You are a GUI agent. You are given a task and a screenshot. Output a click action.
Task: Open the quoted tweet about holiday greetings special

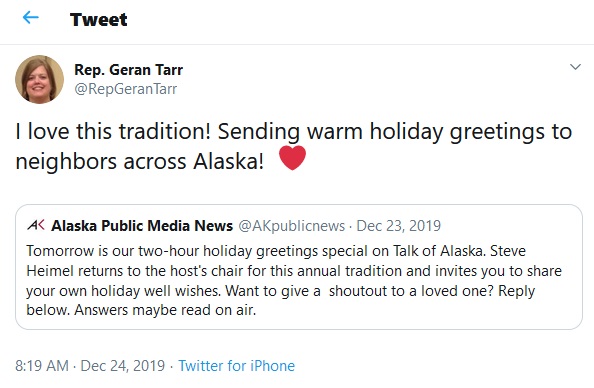(299, 267)
